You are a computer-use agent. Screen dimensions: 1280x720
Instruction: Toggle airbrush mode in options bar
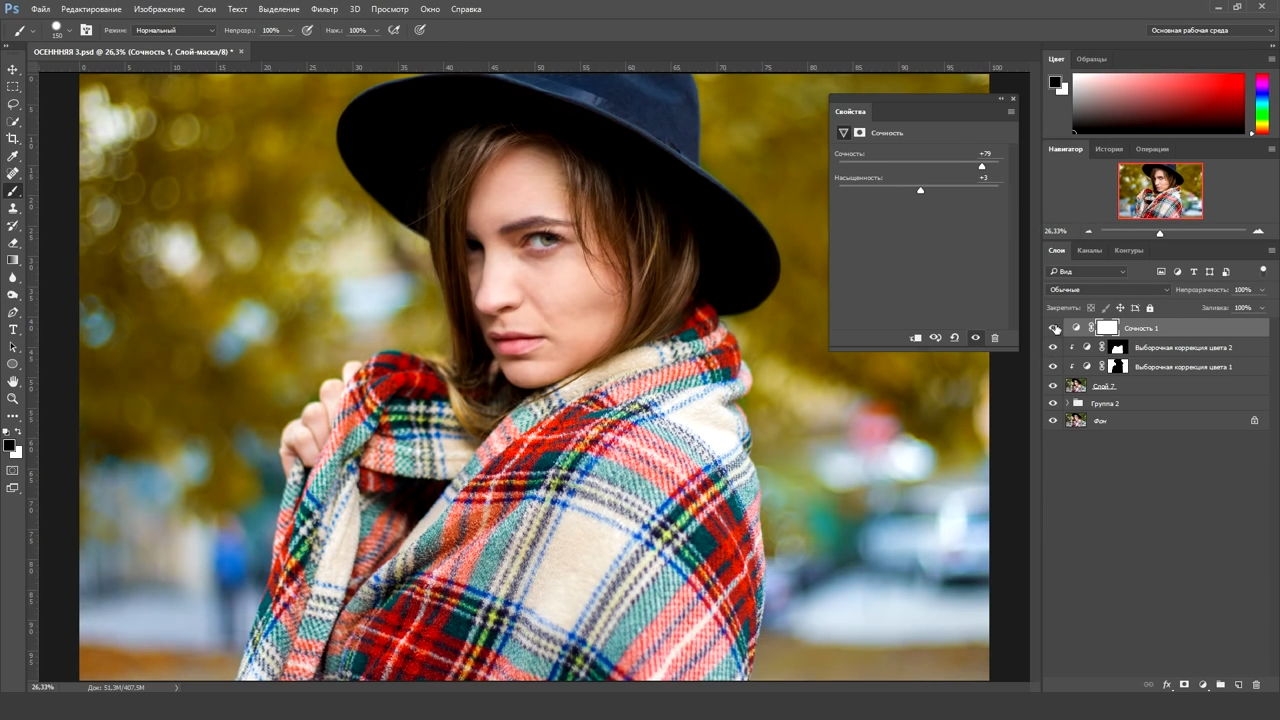[394, 30]
